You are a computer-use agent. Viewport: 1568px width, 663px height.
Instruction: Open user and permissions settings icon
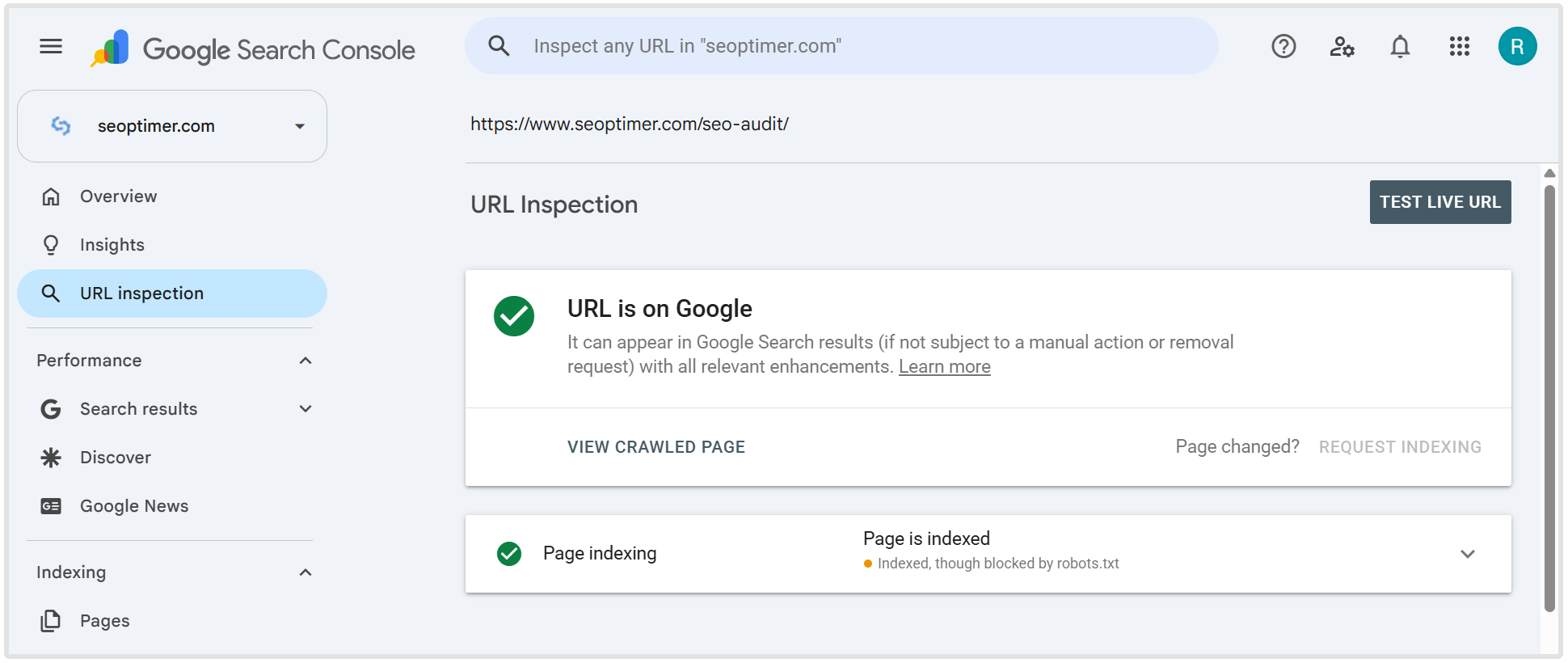tap(1342, 46)
